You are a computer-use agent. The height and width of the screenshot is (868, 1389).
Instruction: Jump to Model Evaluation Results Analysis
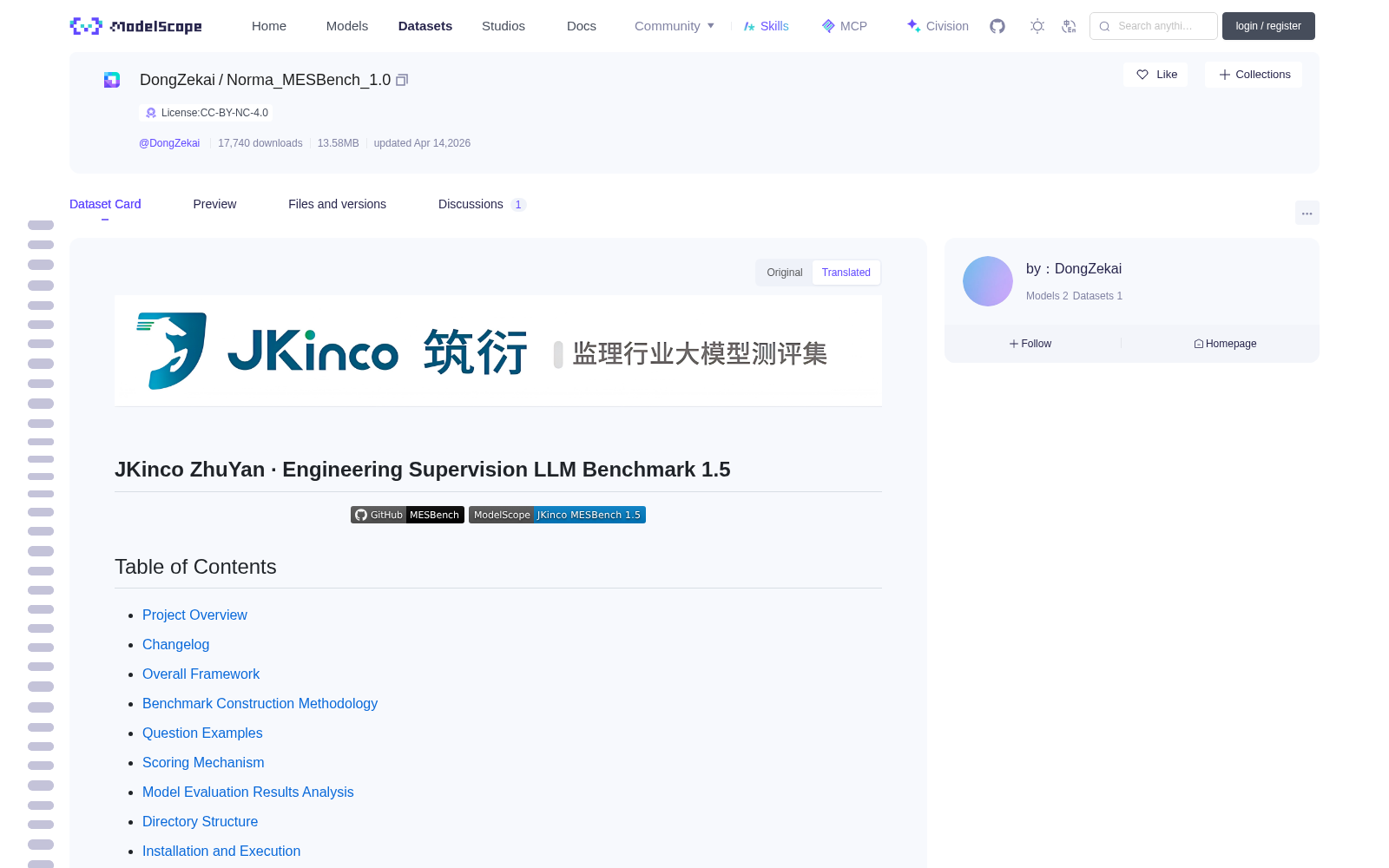tap(247, 792)
